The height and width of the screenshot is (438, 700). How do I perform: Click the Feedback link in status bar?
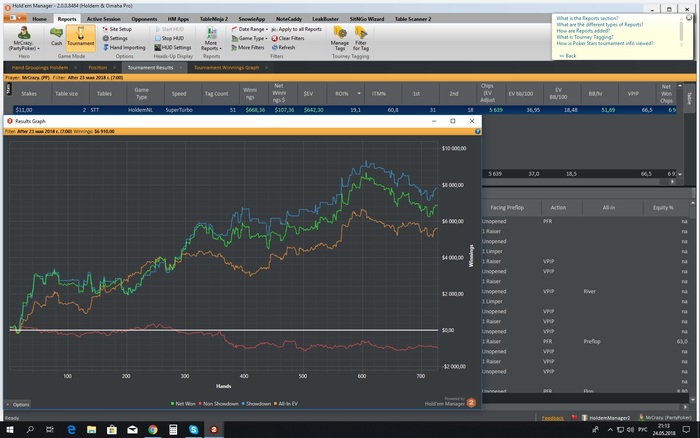[x=552, y=418]
